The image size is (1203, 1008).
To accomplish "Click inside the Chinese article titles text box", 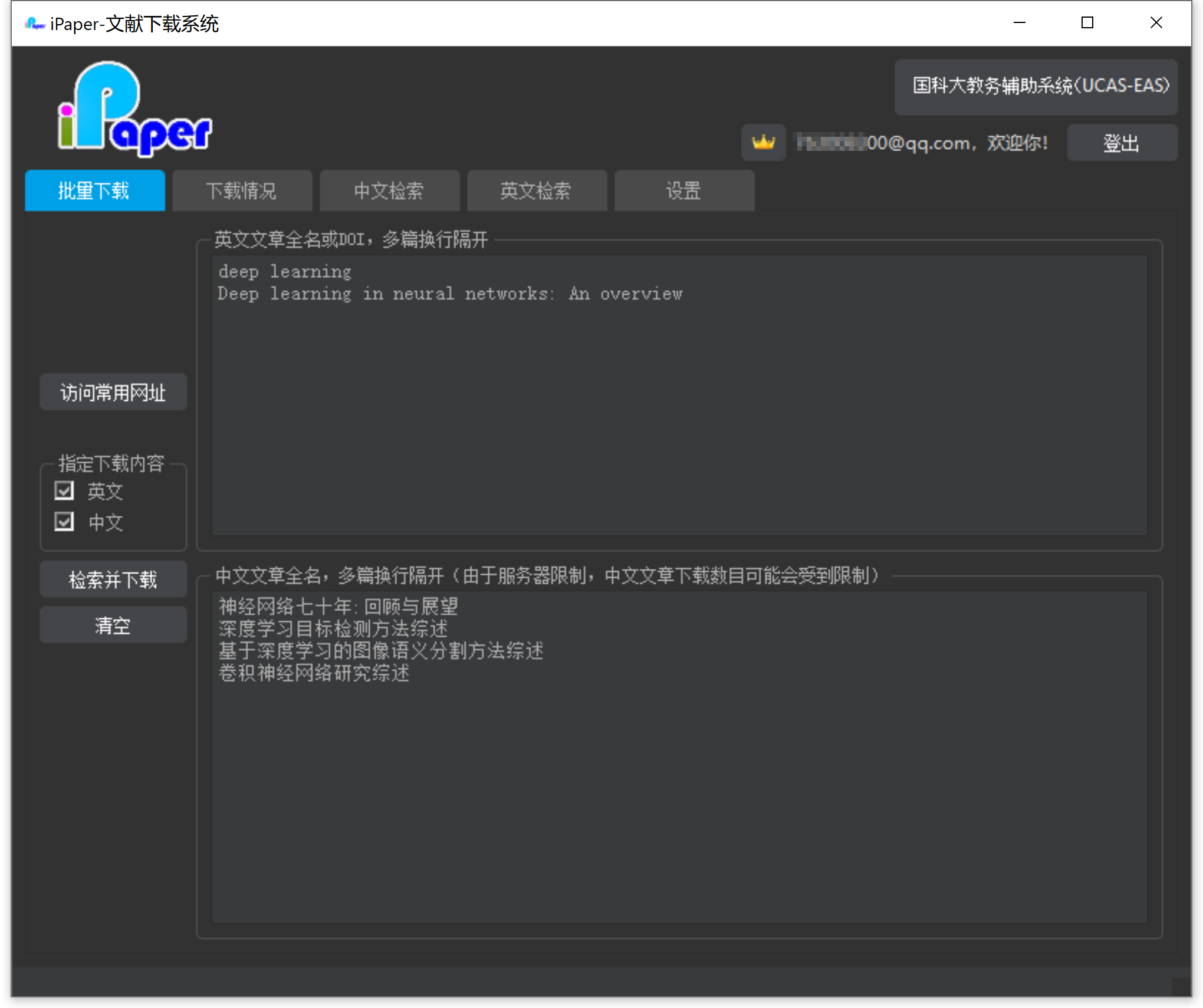I will (678, 796).
